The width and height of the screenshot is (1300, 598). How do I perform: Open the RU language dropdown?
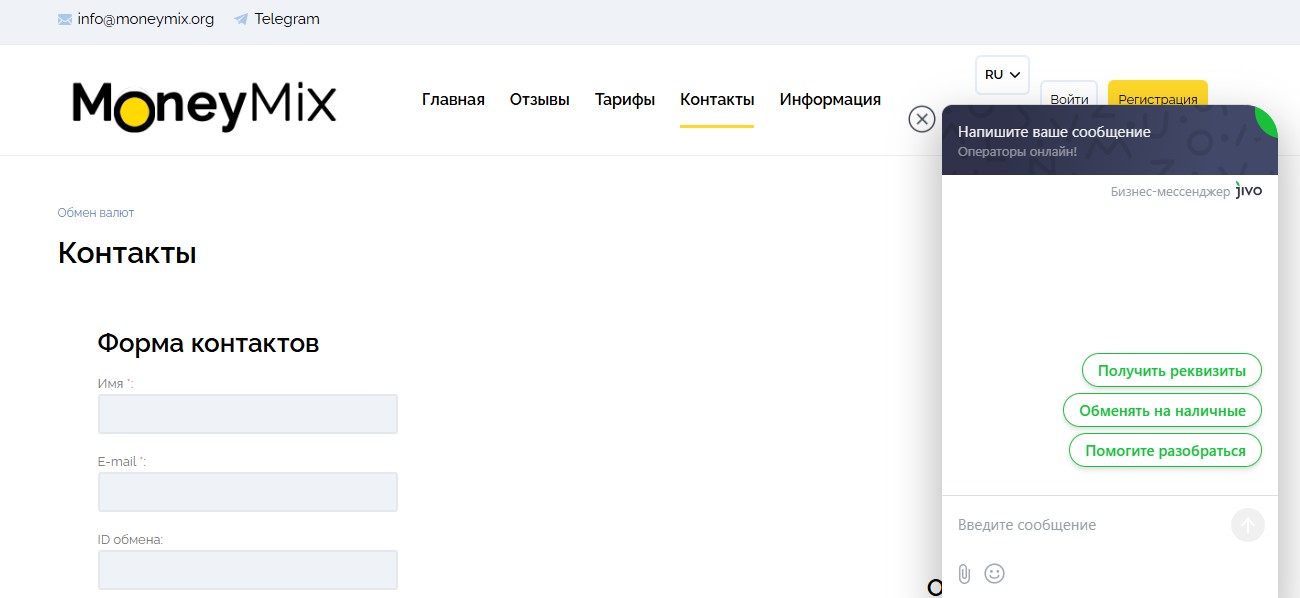[x=1002, y=75]
